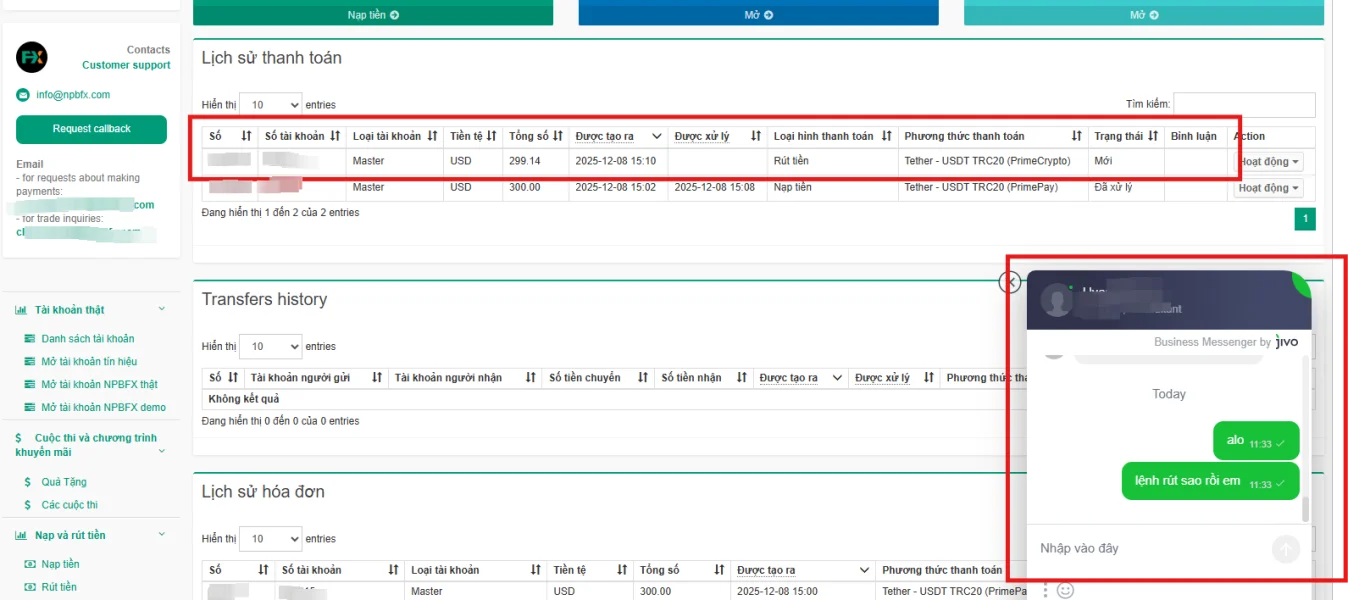Click the Nạp tiền green button at top
The width and height of the screenshot is (1348, 600).
click(x=373, y=14)
